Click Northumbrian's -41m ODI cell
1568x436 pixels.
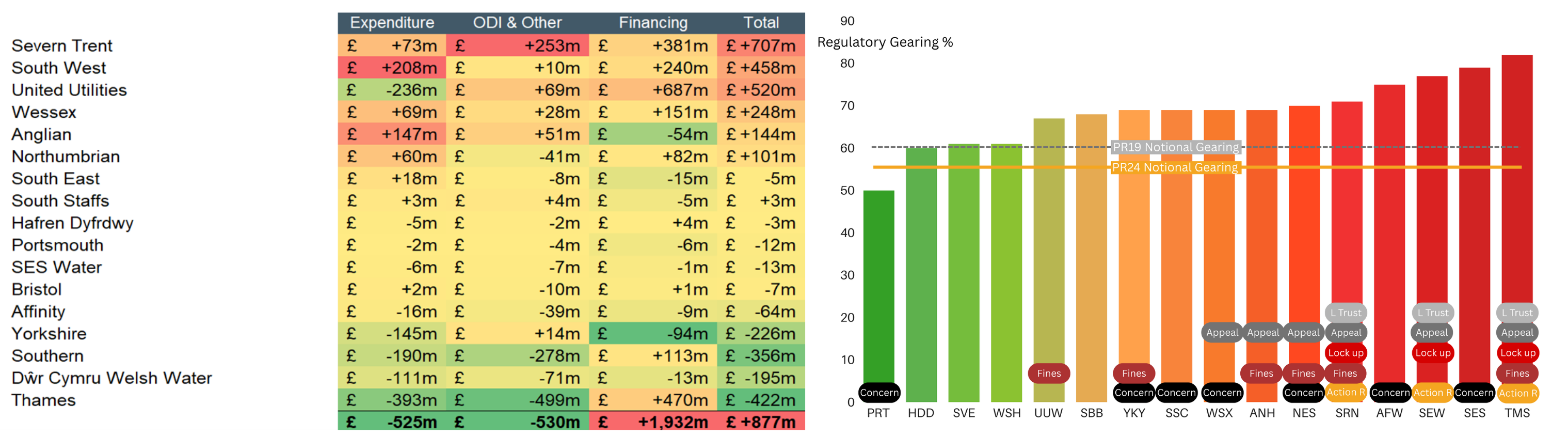517,157
